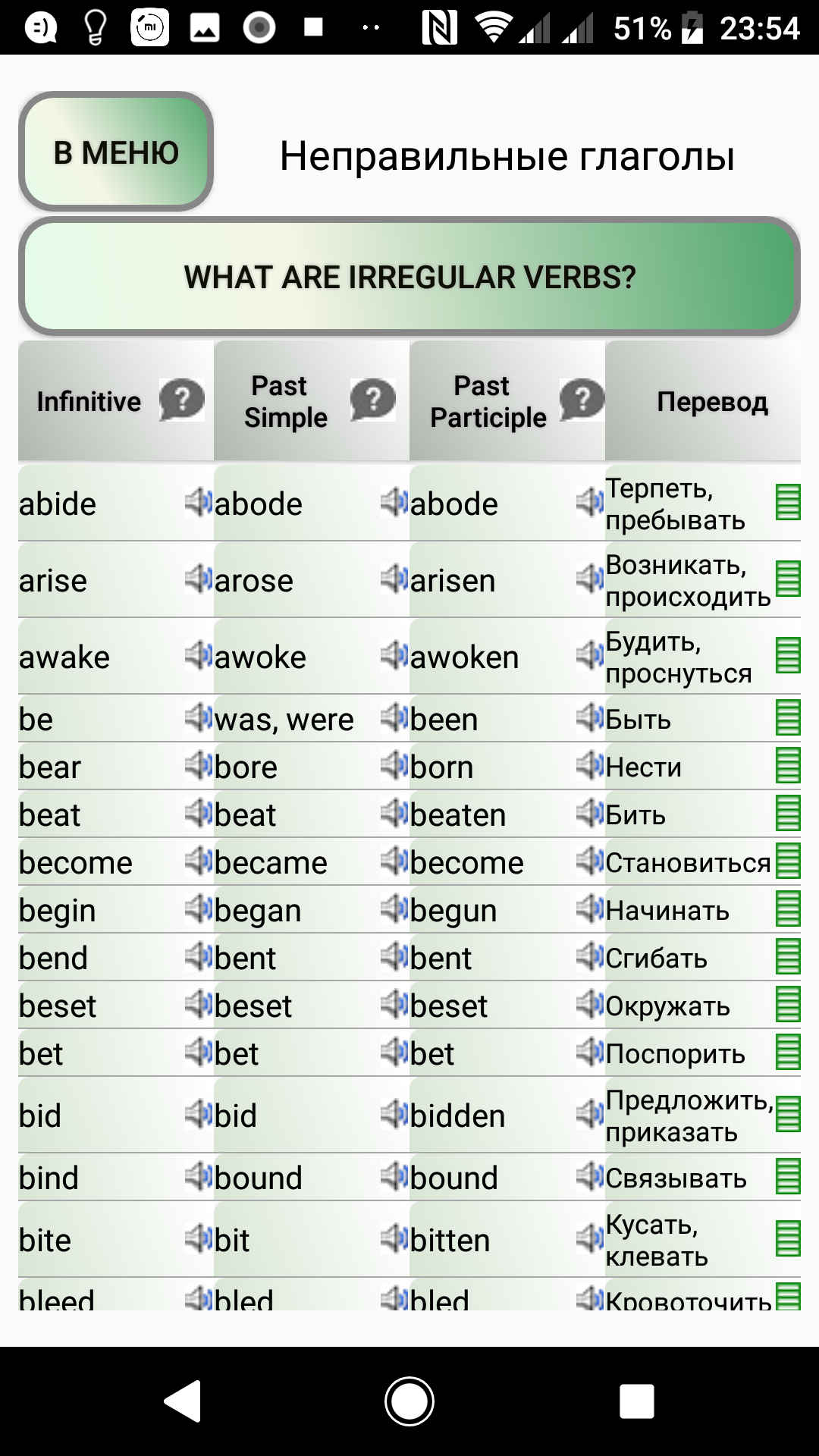
Task: Play audio for past participle "beaten"
Action: [x=590, y=813]
